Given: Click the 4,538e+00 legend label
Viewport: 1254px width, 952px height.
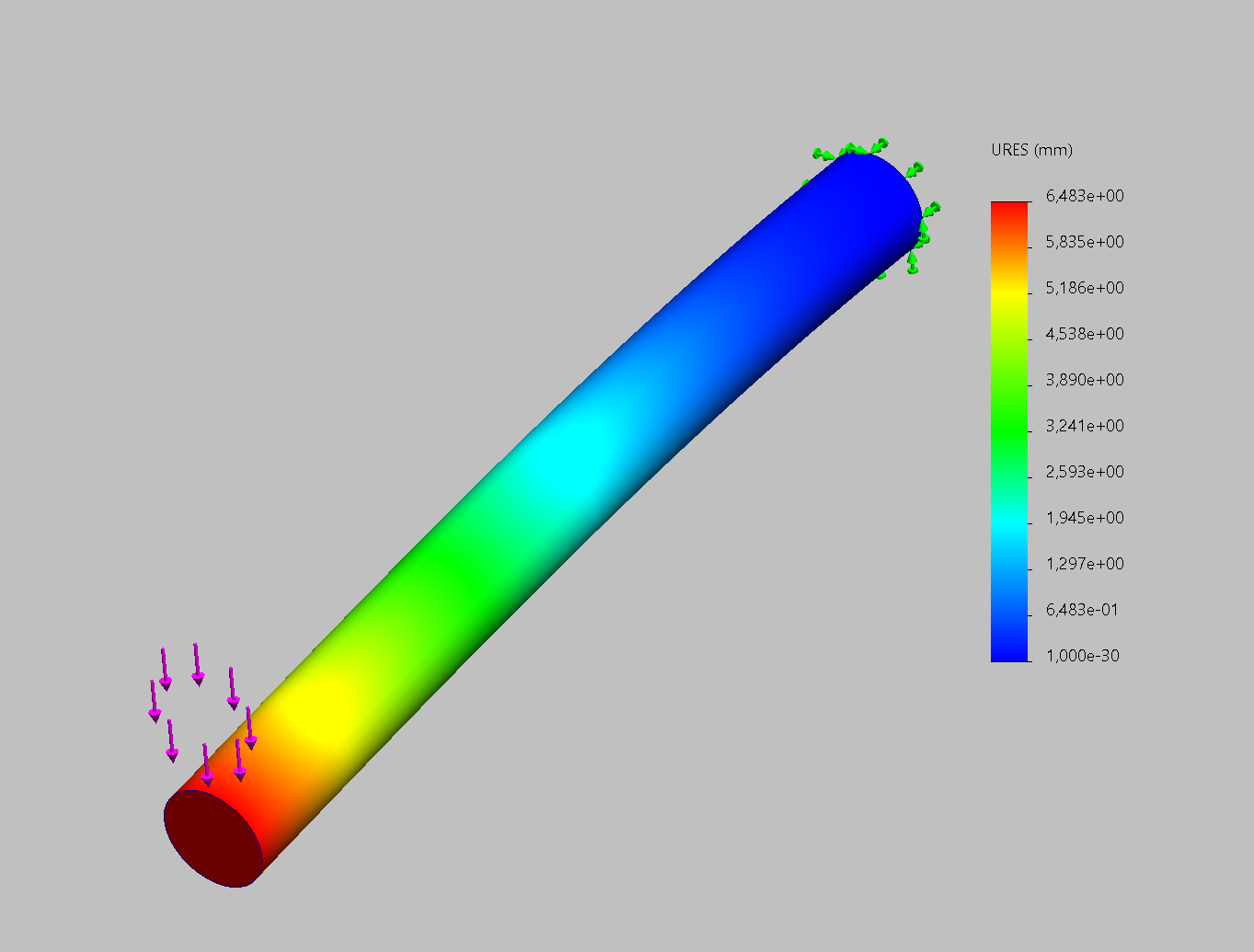Looking at the screenshot, I should tap(1085, 334).
